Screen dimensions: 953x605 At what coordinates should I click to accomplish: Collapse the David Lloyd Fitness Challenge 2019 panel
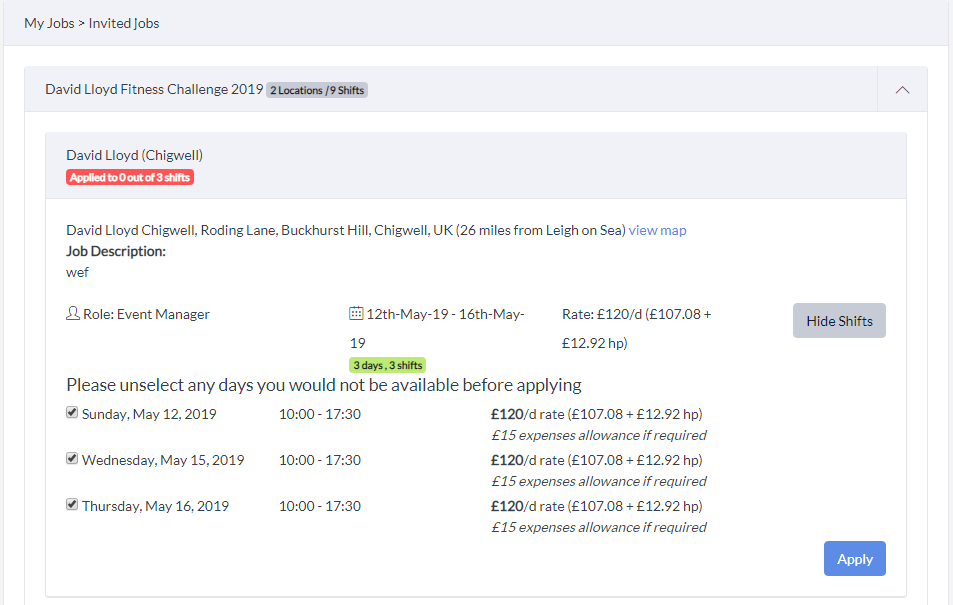903,89
